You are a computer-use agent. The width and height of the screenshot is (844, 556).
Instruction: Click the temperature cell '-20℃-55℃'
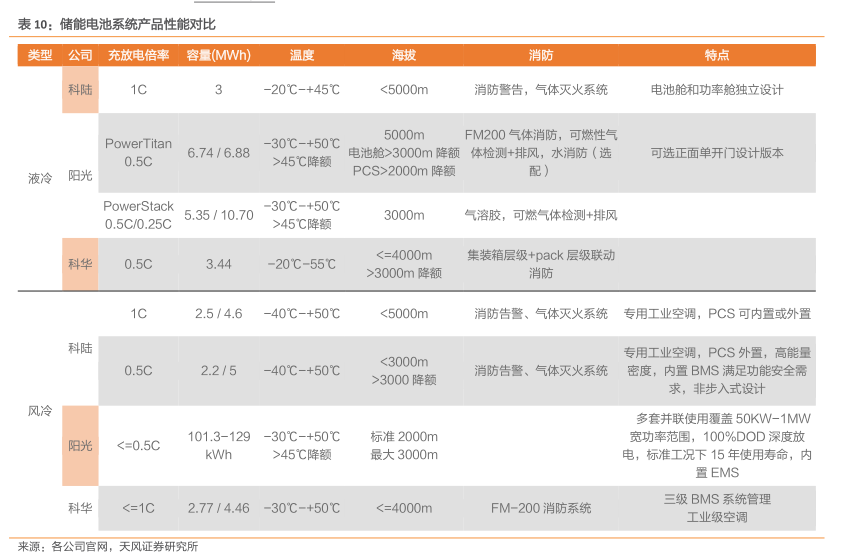tap(302, 264)
